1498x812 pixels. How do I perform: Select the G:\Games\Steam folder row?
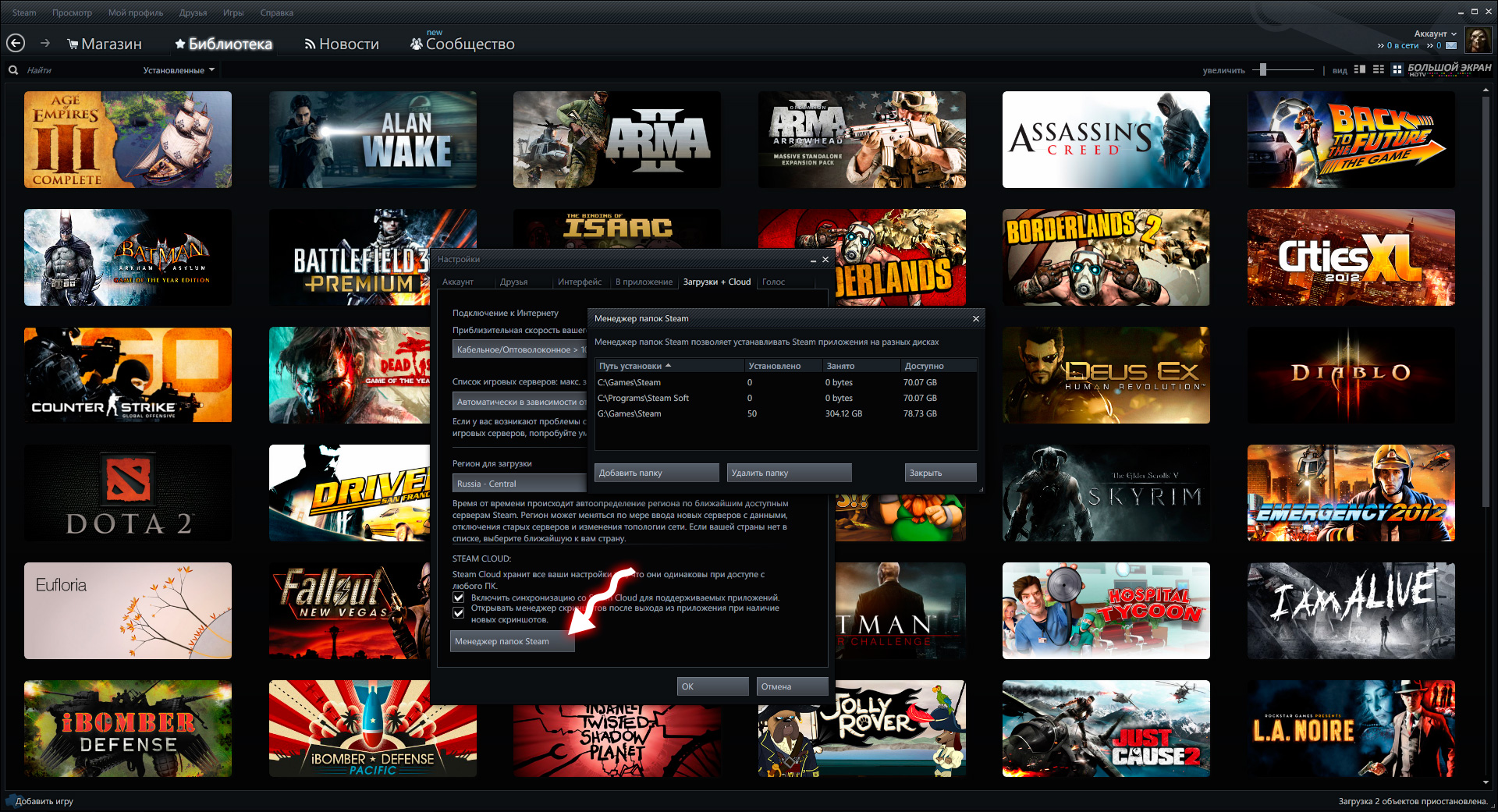786,413
